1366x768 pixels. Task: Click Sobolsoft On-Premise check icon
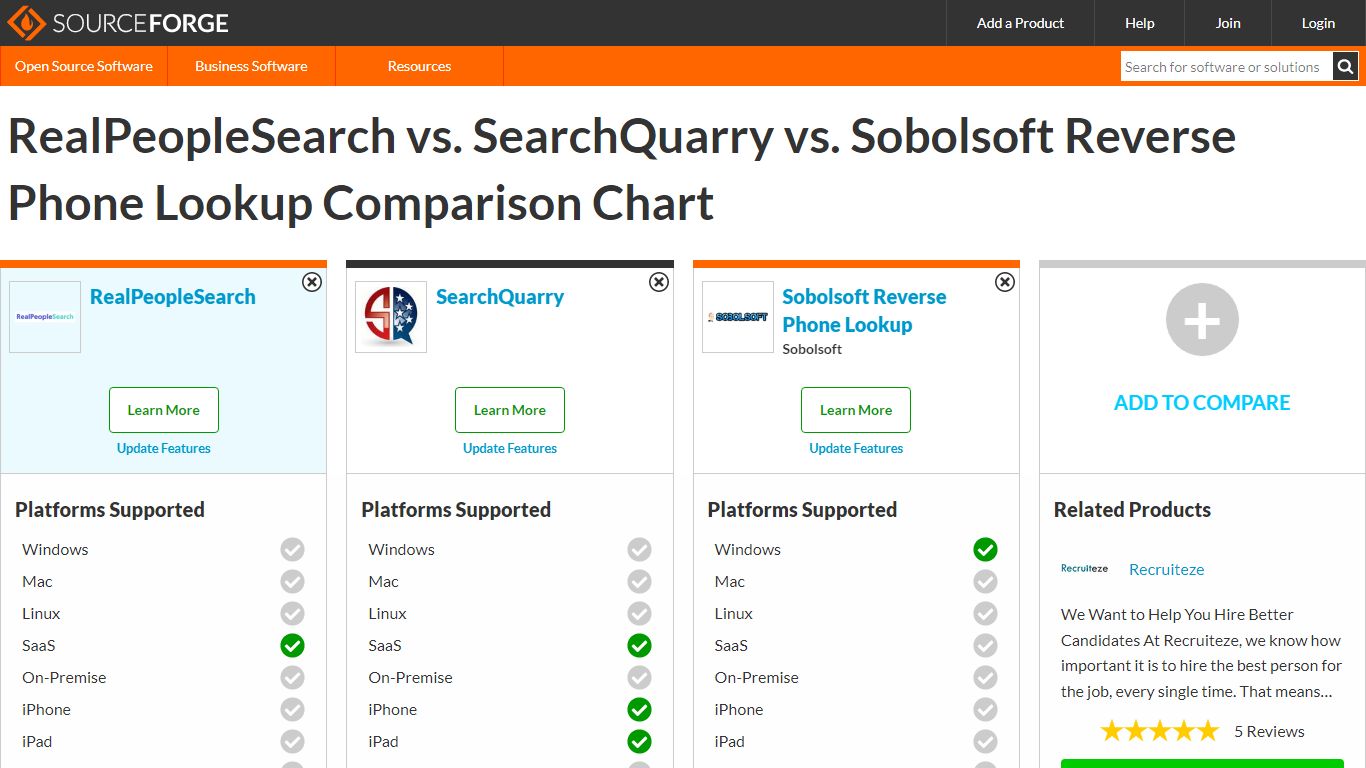(985, 677)
